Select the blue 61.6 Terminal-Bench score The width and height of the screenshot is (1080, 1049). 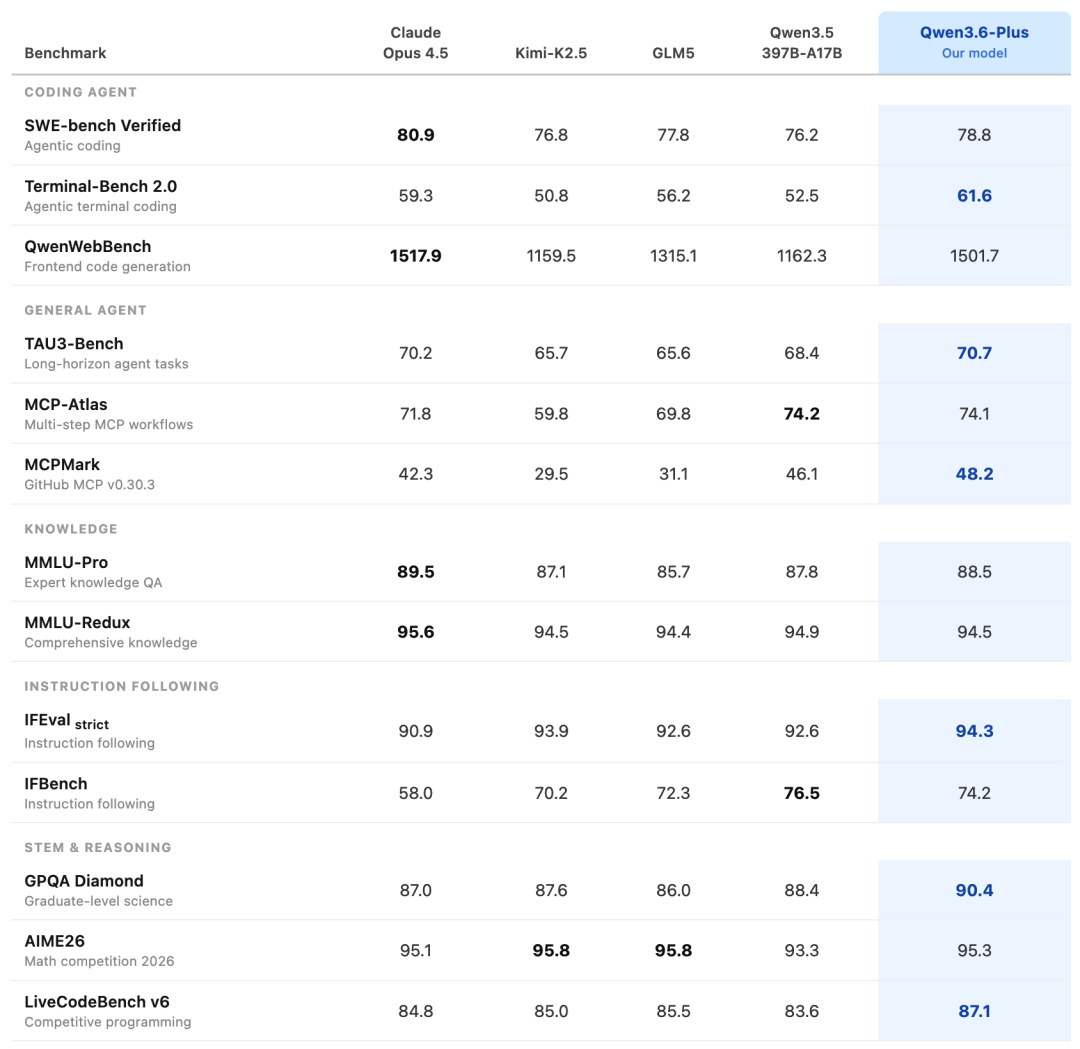[x=974, y=196]
